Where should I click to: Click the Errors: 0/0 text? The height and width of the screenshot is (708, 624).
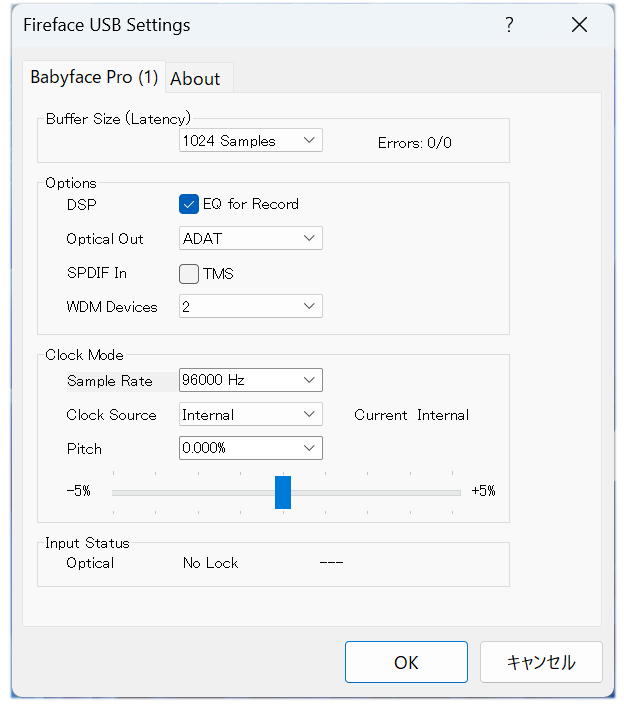point(414,143)
